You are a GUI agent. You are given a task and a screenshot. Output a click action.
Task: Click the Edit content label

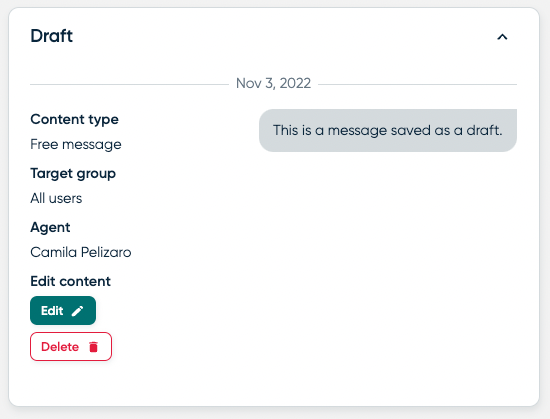tap(71, 281)
